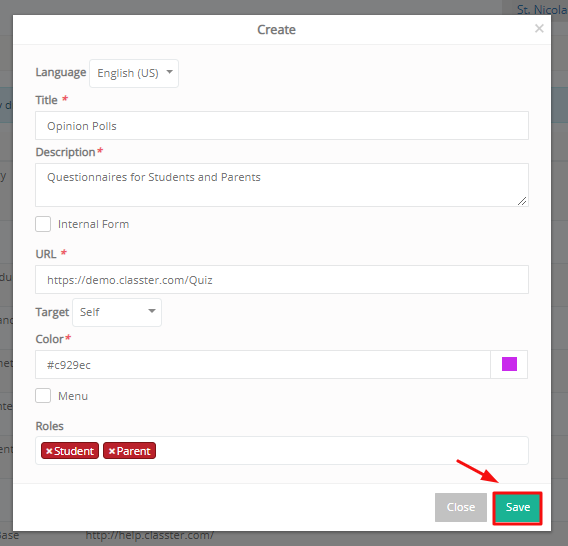The image size is (568, 546).
Task: Click into the Description text area
Action: click(282, 185)
